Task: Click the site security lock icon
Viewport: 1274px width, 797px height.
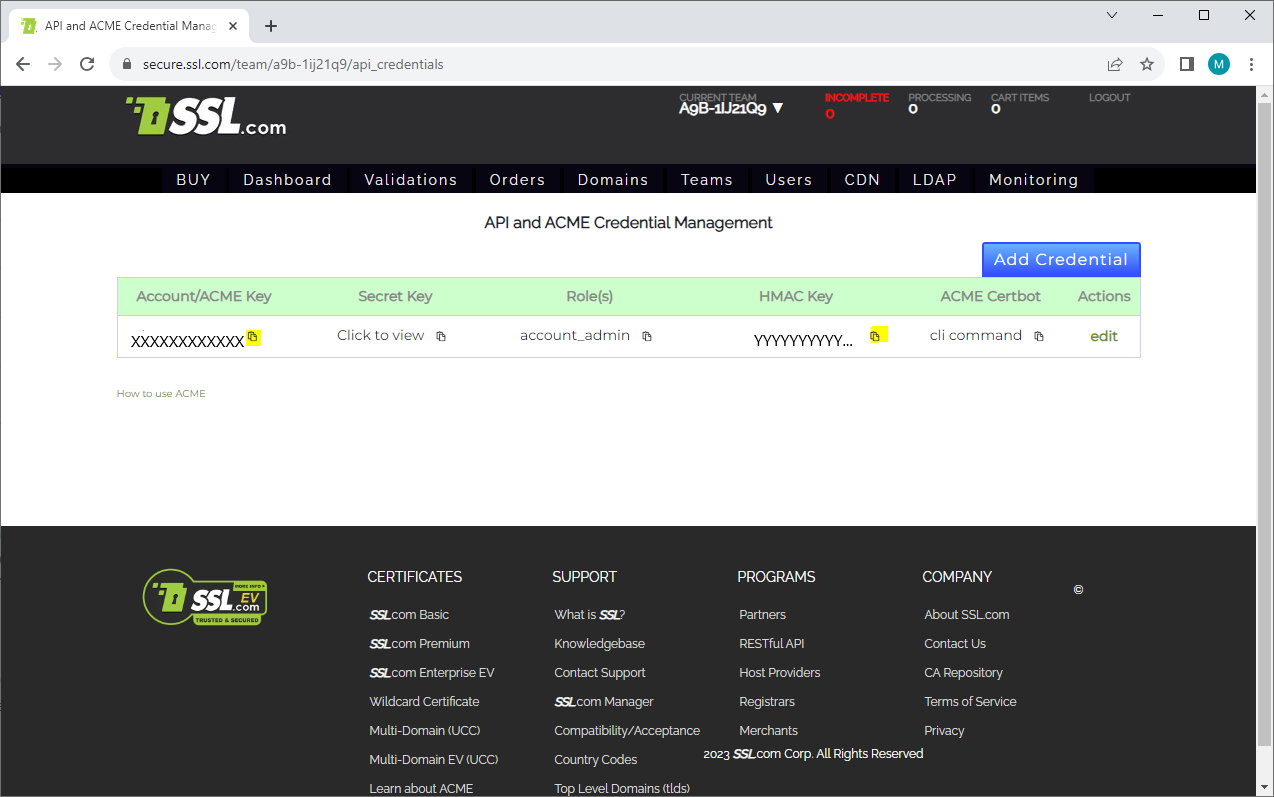Action: tap(126, 63)
